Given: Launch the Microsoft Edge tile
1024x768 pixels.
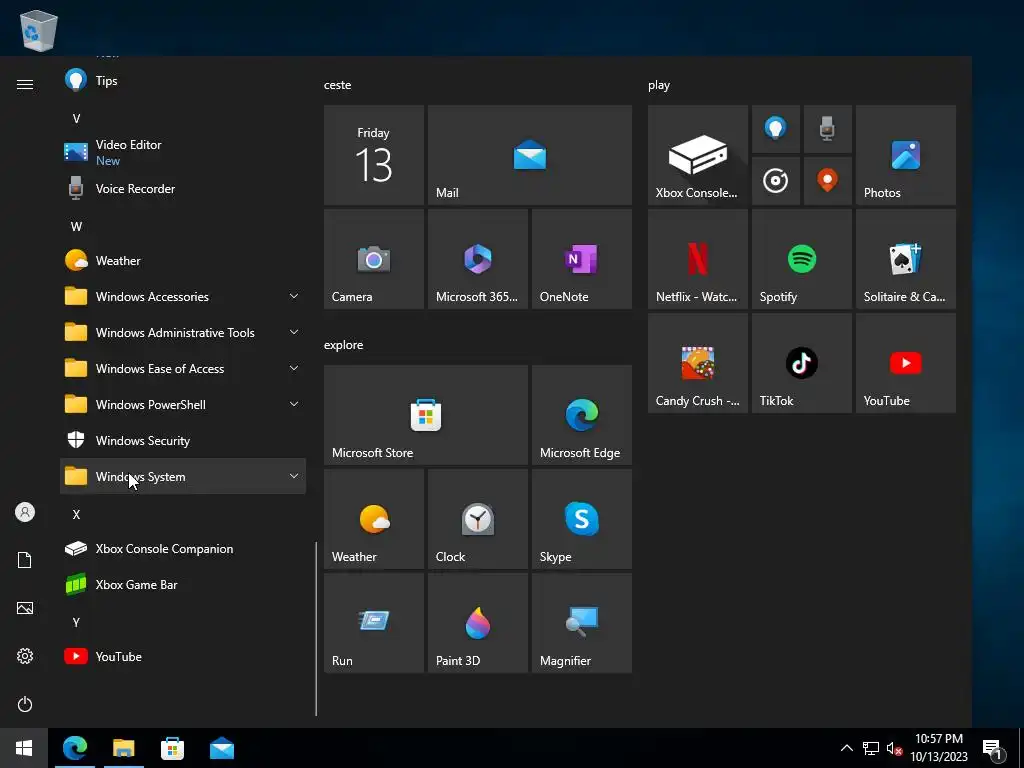Looking at the screenshot, I should 582,415.
